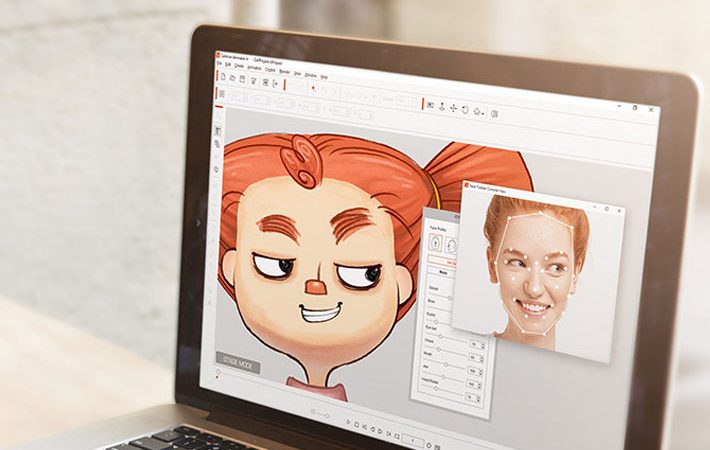Image resolution: width=710 pixels, height=450 pixels.
Task: Select the red arrow selection tool
Action: (313, 88)
